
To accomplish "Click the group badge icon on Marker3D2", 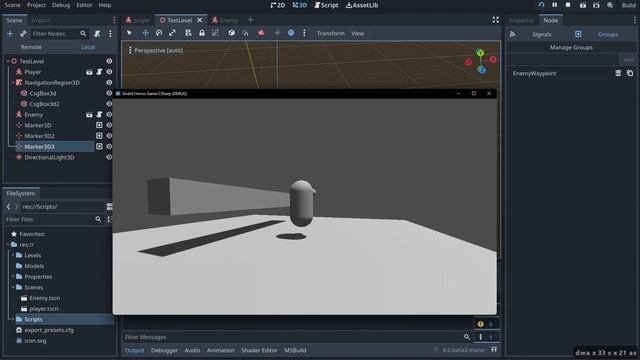I will coord(99,136).
